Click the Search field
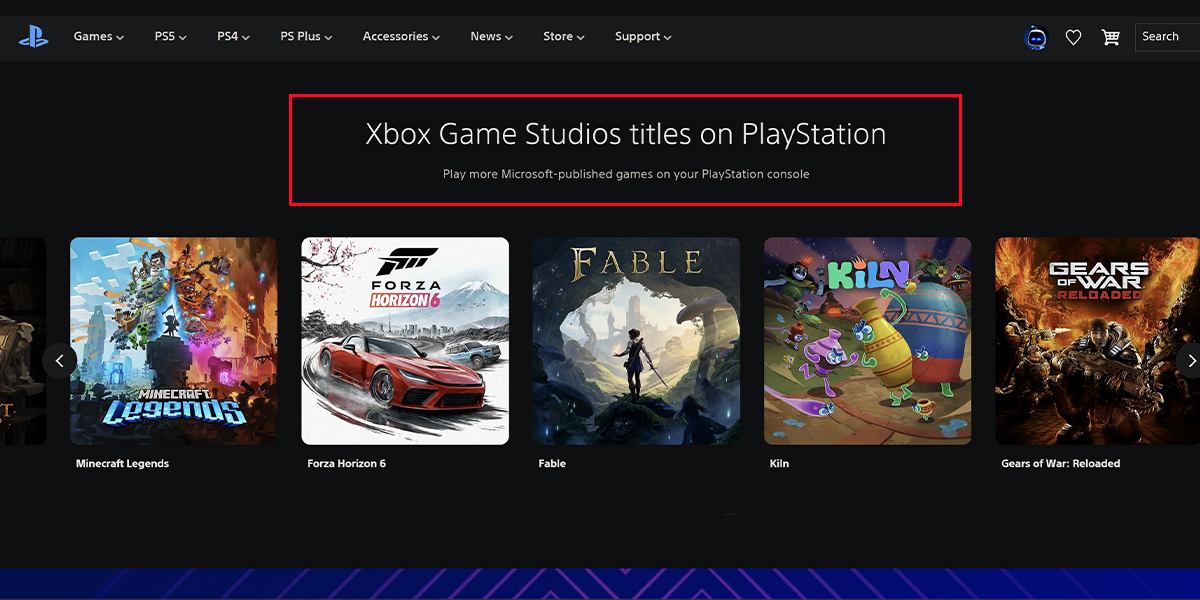The height and width of the screenshot is (600, 1200). pyautogui.click(x=1168, y=37)
